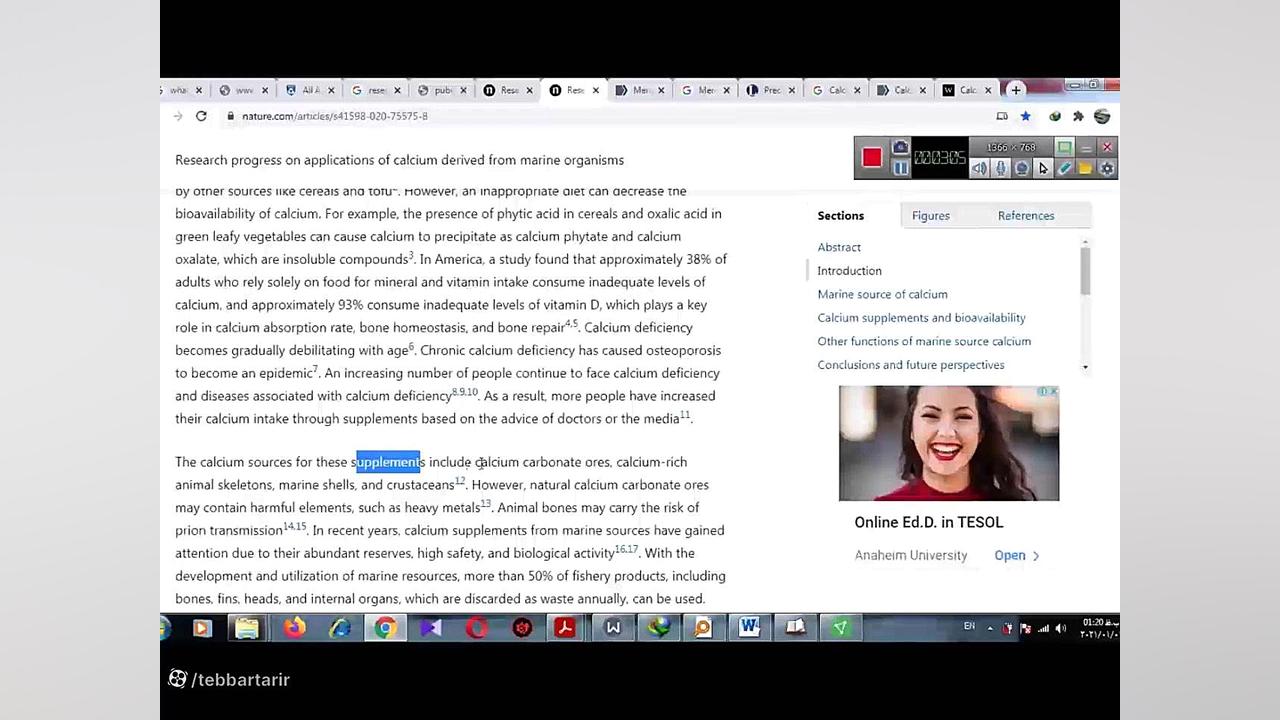
Task: Open recorder settings gear
Action: click(1107, 169)
